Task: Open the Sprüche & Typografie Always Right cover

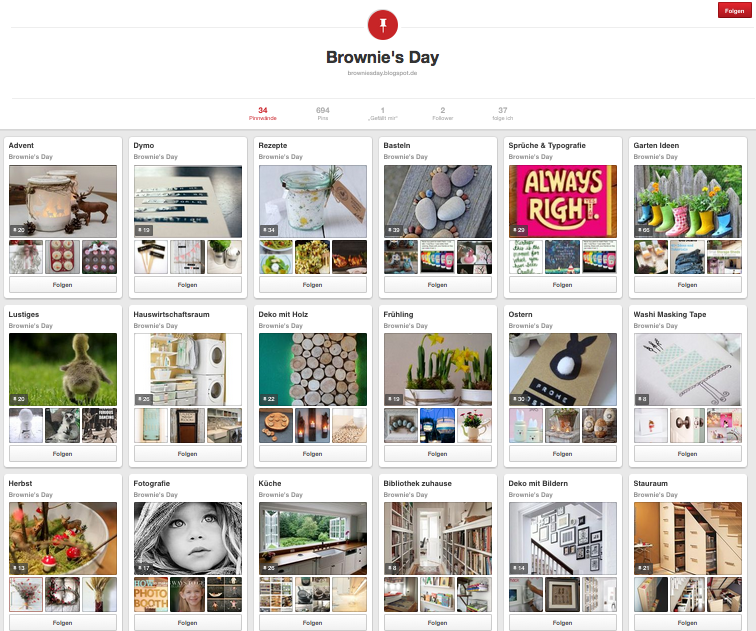Action: (563, 201)
